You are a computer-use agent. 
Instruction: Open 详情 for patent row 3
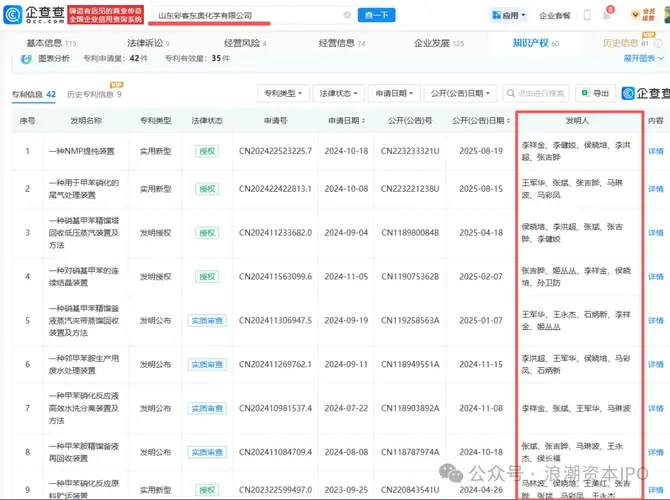click(x=655, y=233)
